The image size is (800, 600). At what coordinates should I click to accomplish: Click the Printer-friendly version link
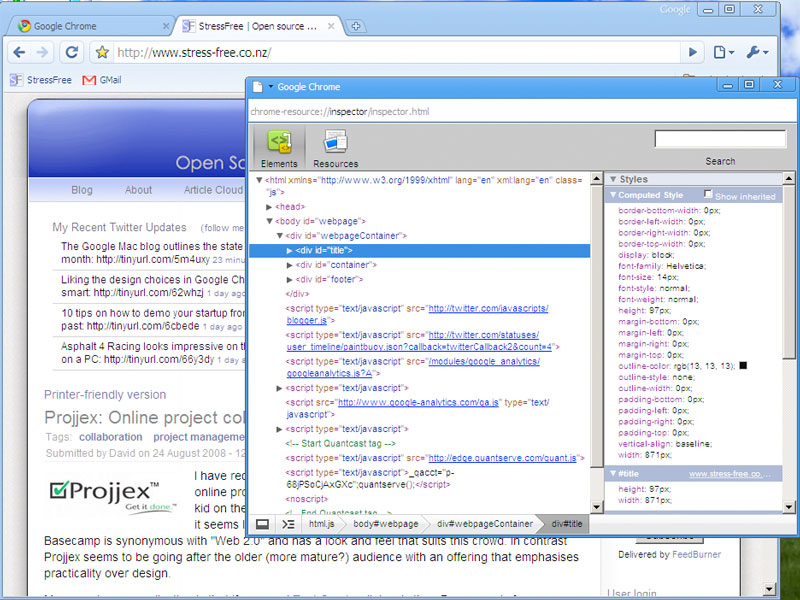[105, 394]
